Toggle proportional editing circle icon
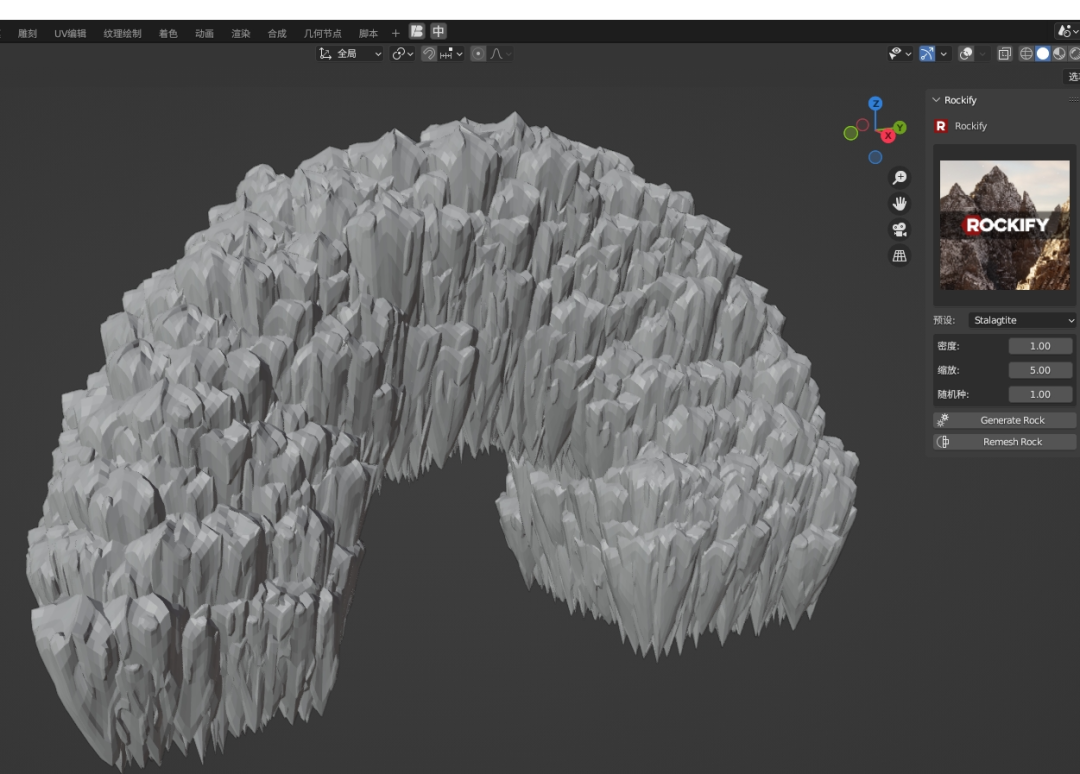This screenshot has width=1080, height=774. (x=478, y=54)
